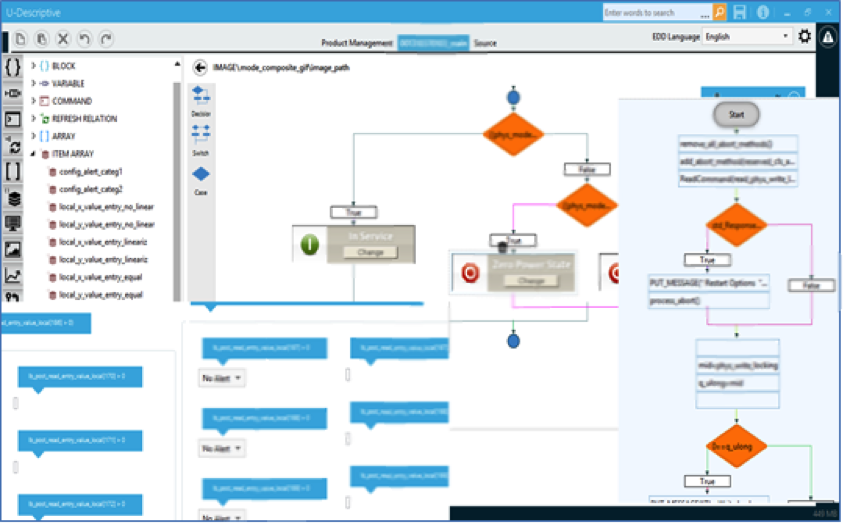Select config_alert_categ1 in the tree

[x=90, y=172]
